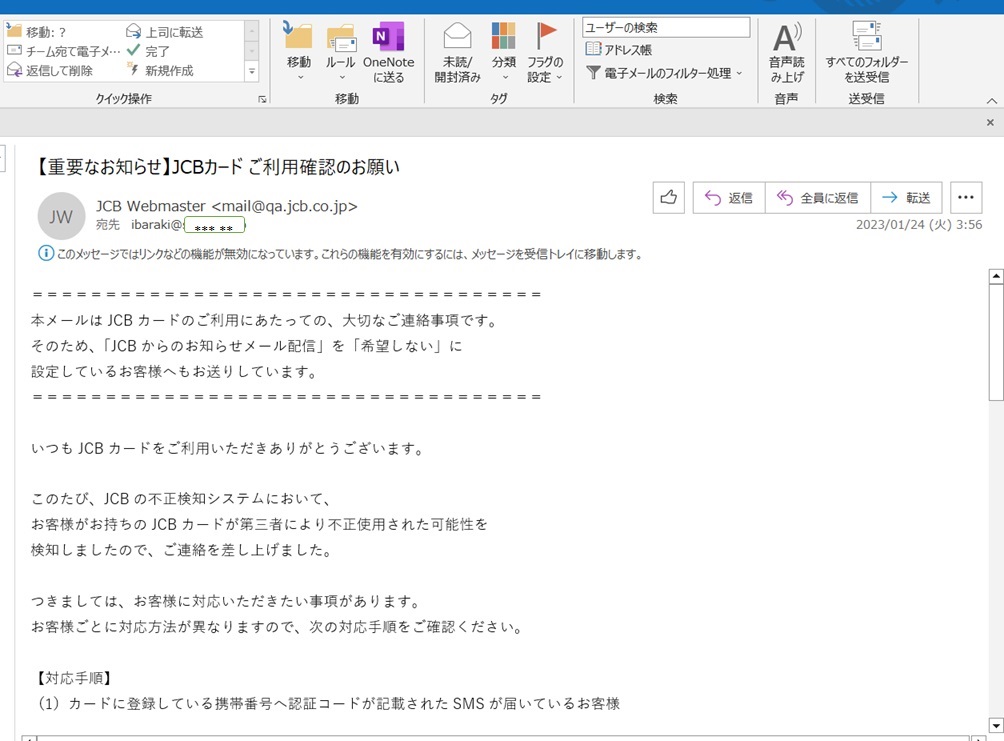Click the info icon in the notification bar

(45, 254)
